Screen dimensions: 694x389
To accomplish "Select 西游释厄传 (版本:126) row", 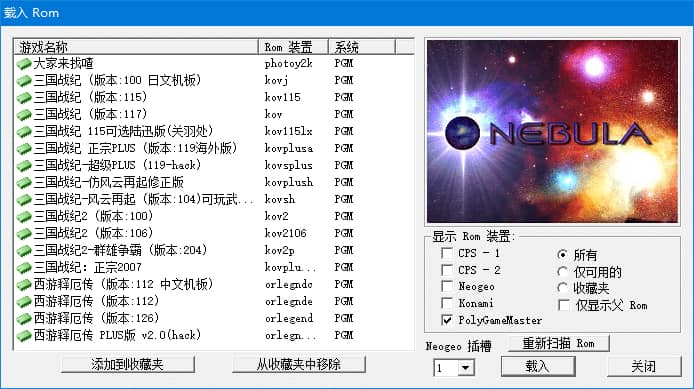I will [x=96, y=318].
